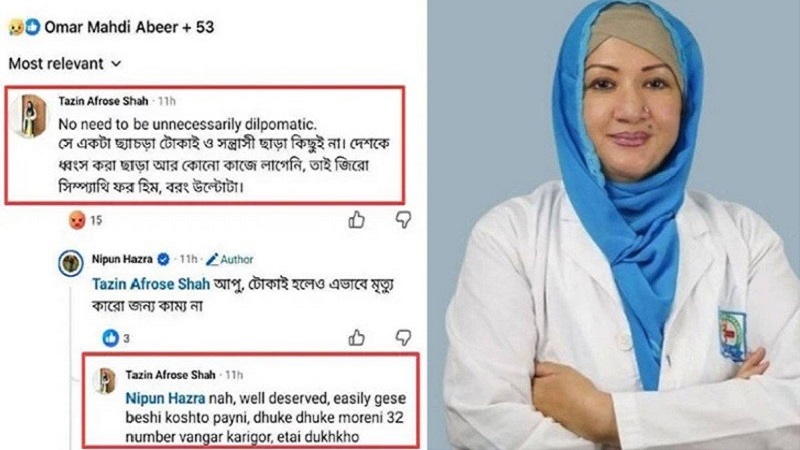Open Nipun Hazra's round profile picture

[x=70, y=263]
